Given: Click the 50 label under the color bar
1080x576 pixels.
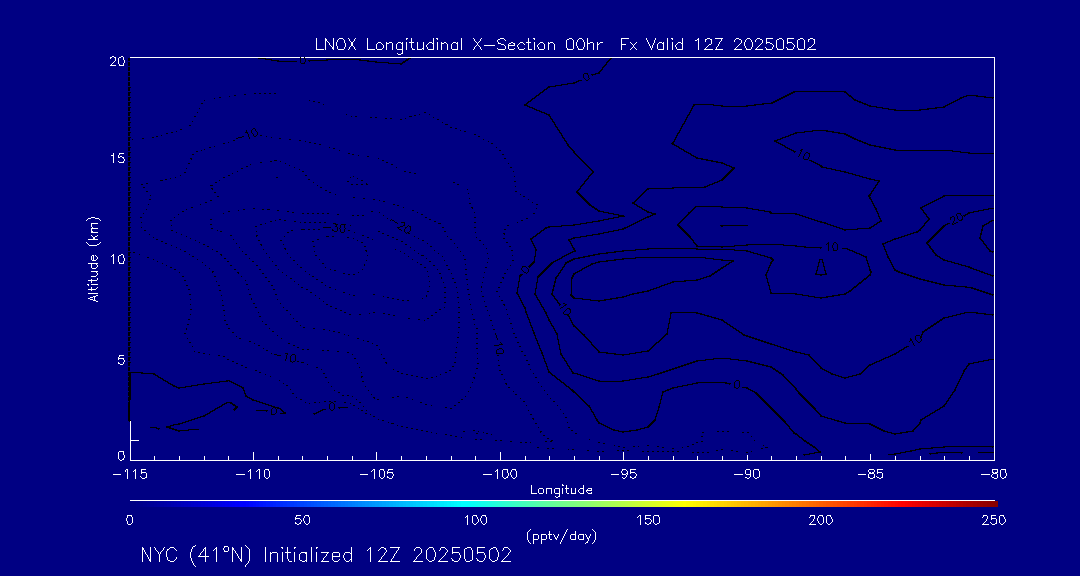Looking at the screenshot, I should click(302, 520).
